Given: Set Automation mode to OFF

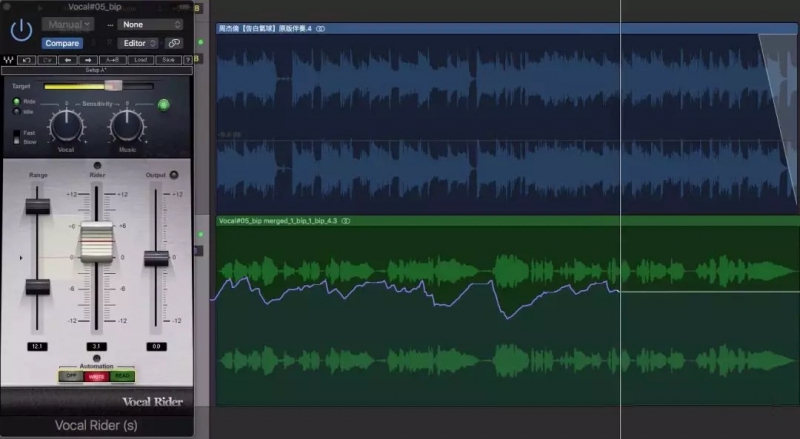Looking at the screenshot, I should (x=71, y=376).
